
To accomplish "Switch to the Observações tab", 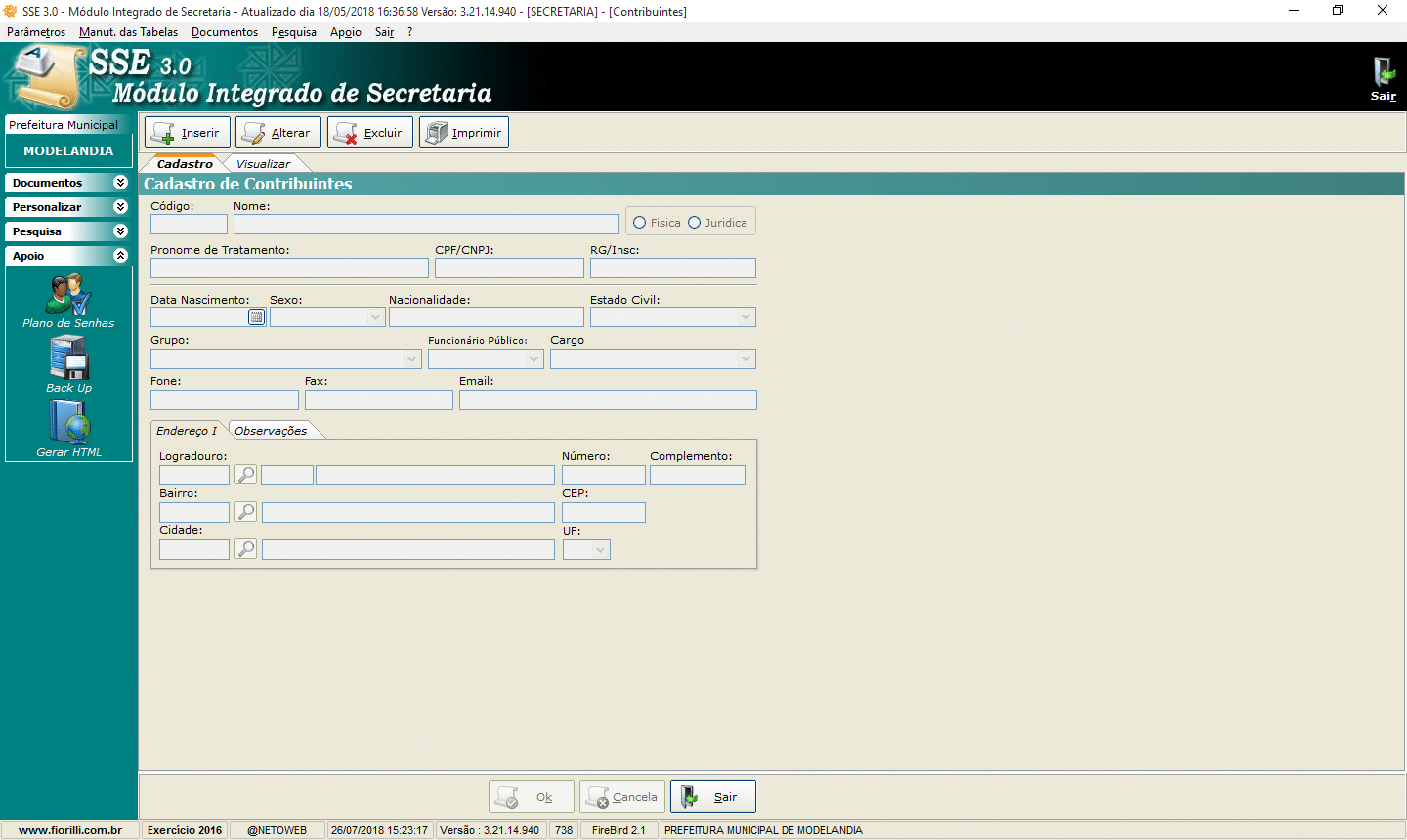I will click(x=271, y=431).
